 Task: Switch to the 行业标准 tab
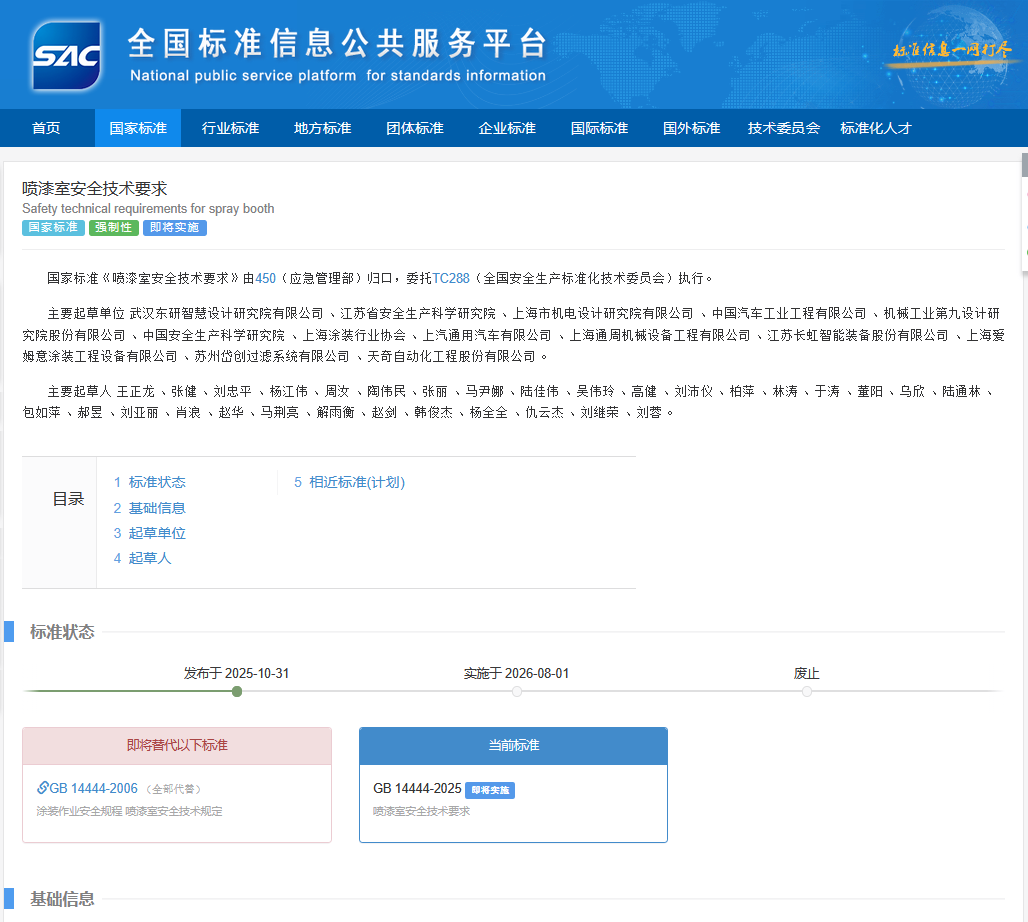pyautogui.click(x=229, y=128)
